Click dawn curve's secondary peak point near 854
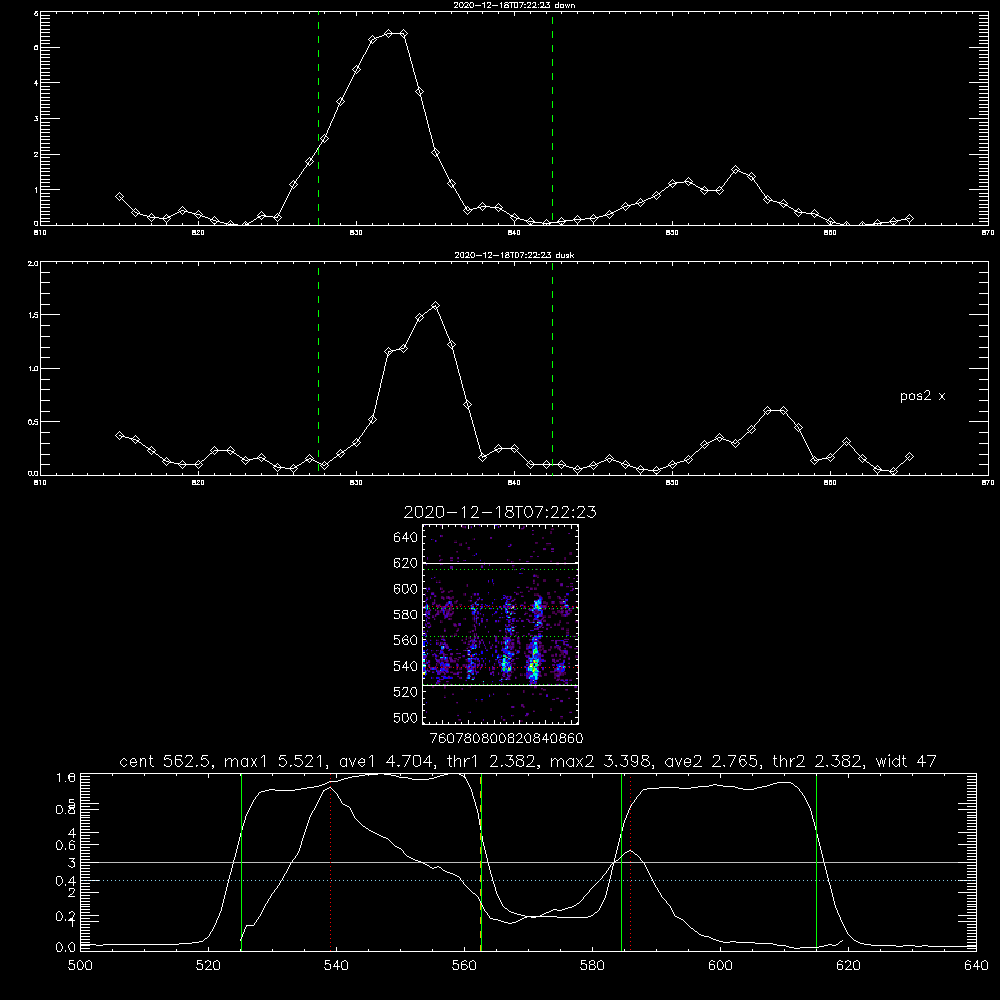 [735, 170]
